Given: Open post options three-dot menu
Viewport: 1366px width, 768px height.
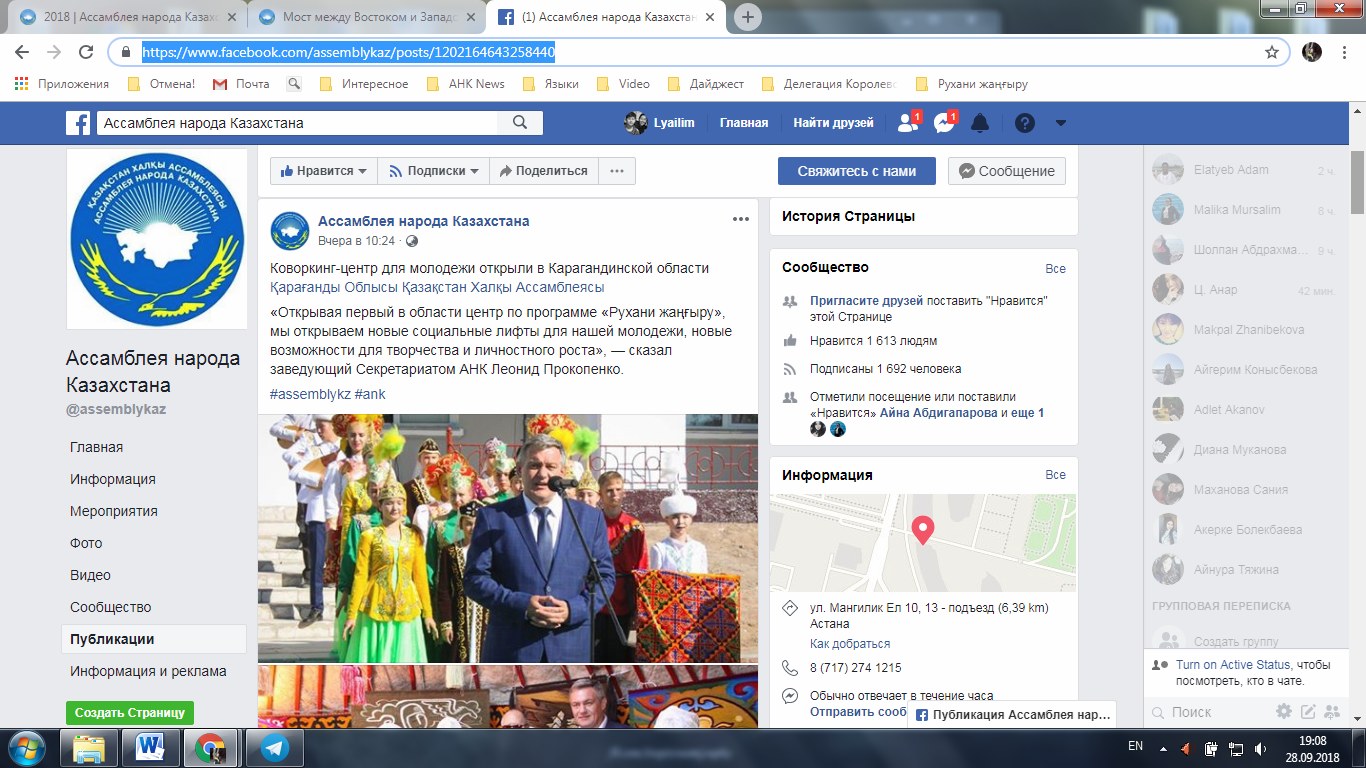Looking at the screenshot, I should click(x=741, y=219).
